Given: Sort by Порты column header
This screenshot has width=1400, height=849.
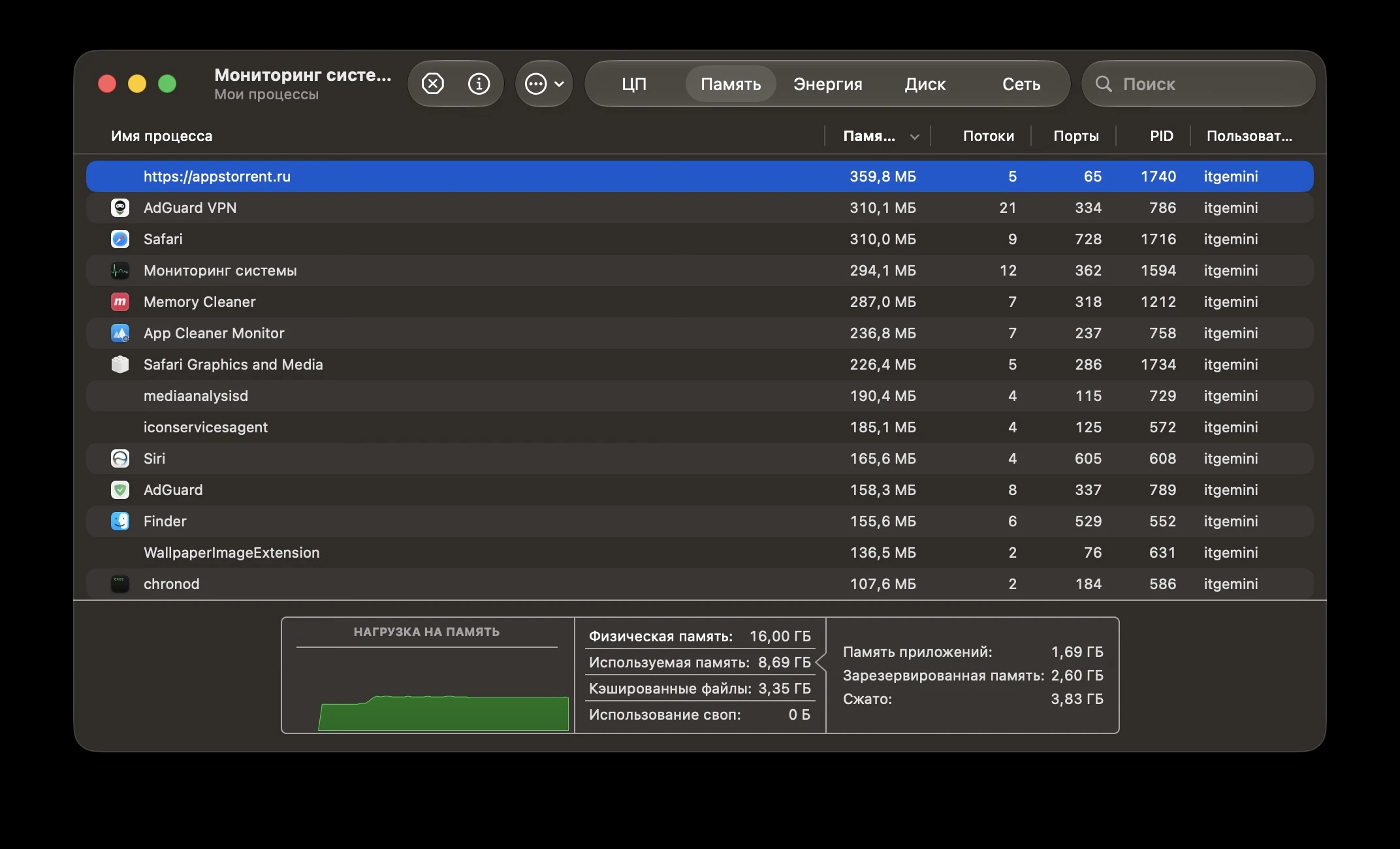Looking at the screenshot, I should pos(1076,136).
